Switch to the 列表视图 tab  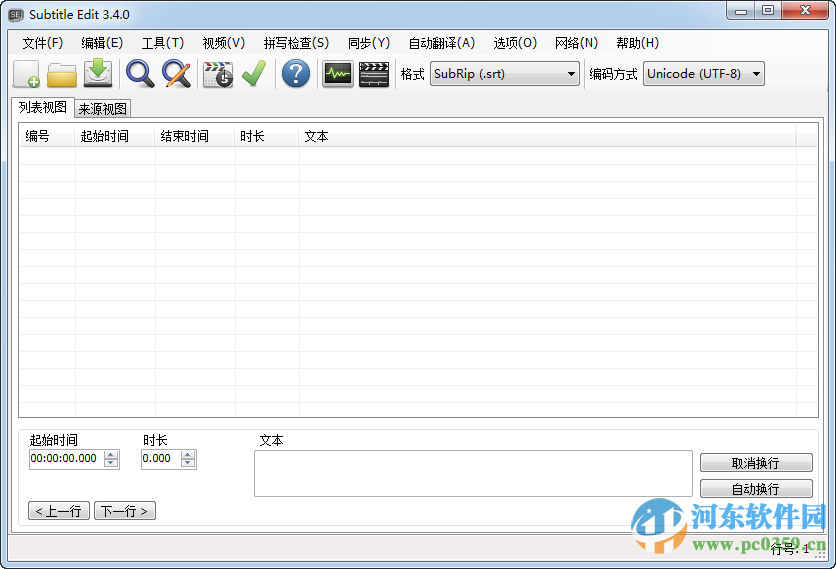click(x=43, y=107)
